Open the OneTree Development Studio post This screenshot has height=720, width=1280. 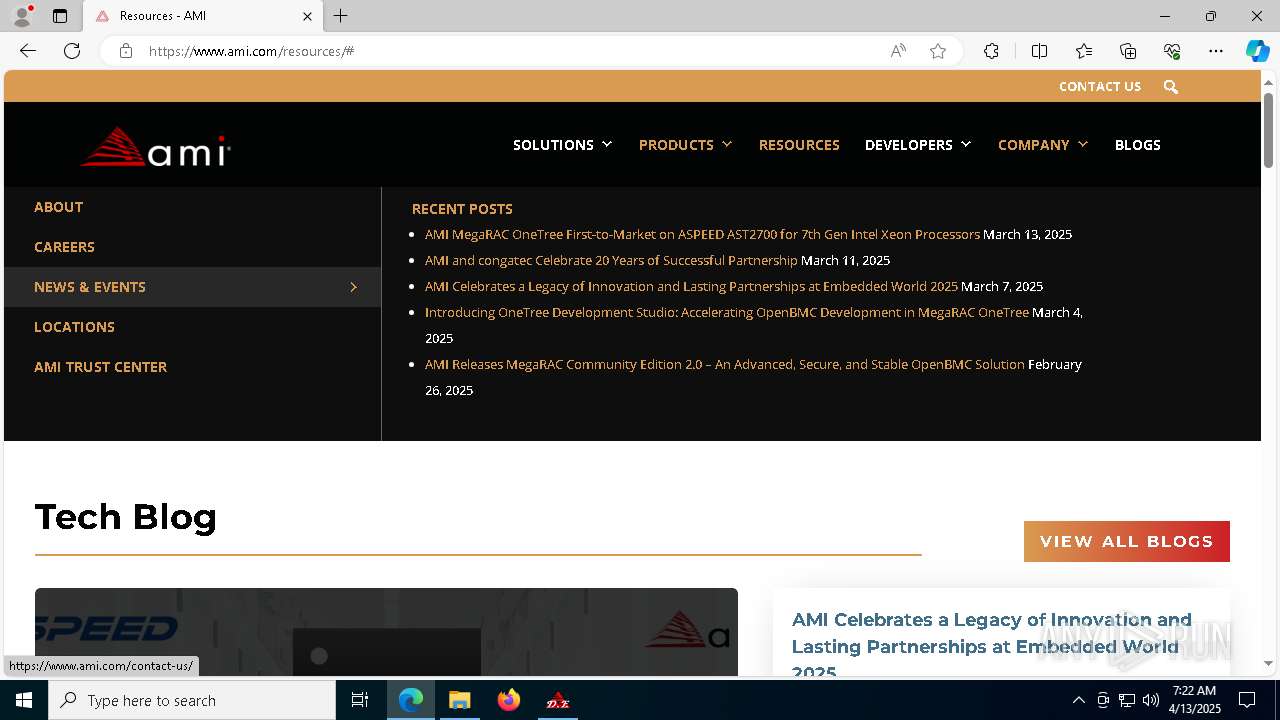click(726, 313)
